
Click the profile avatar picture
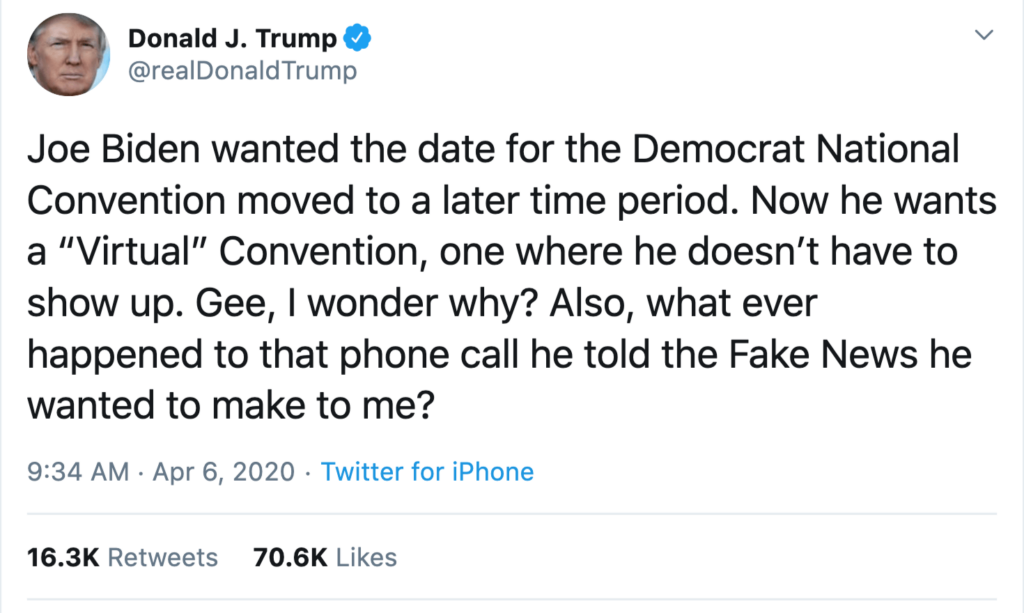pos(68,56)
